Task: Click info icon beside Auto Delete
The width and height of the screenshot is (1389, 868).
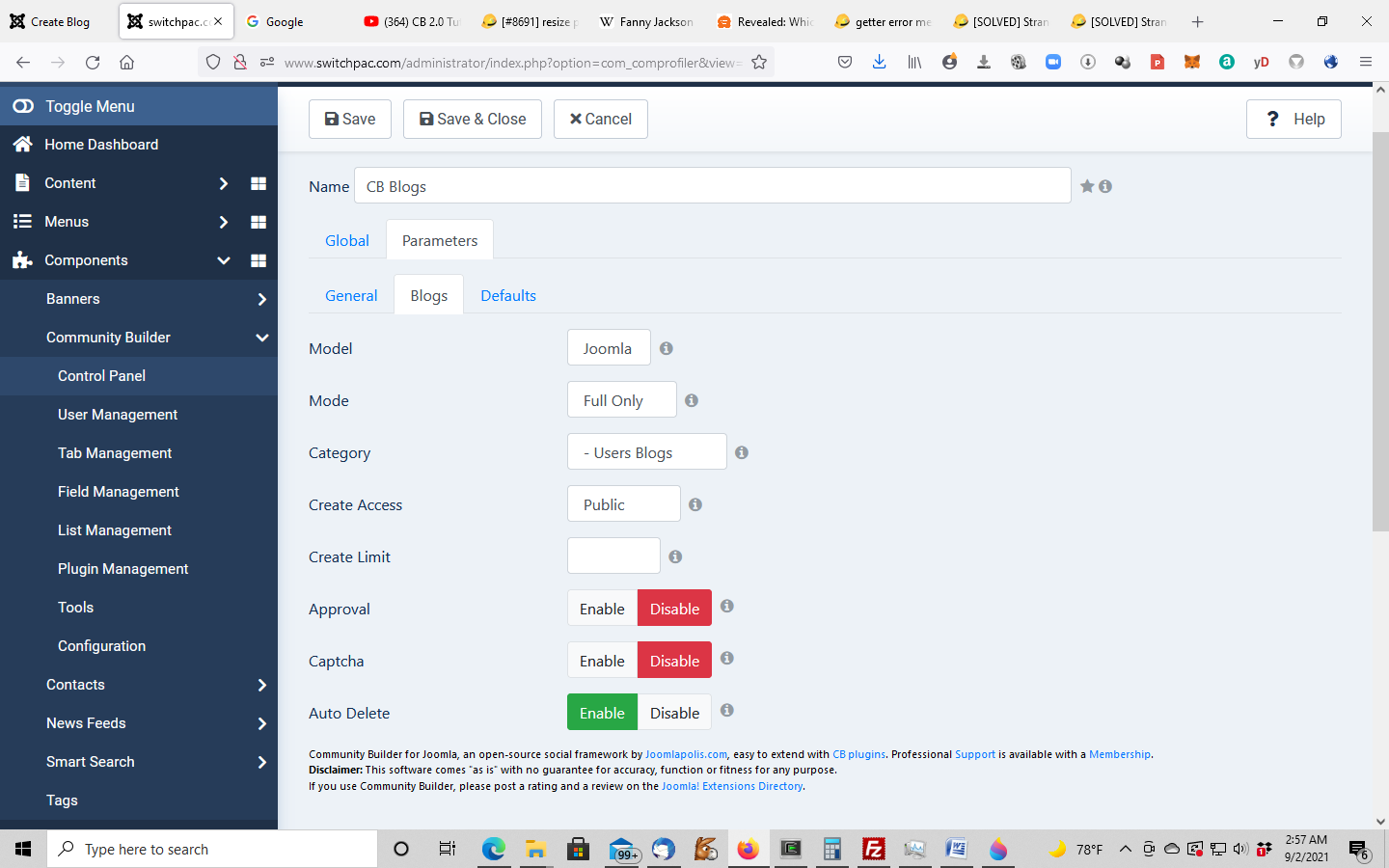Action: point(727,710)
